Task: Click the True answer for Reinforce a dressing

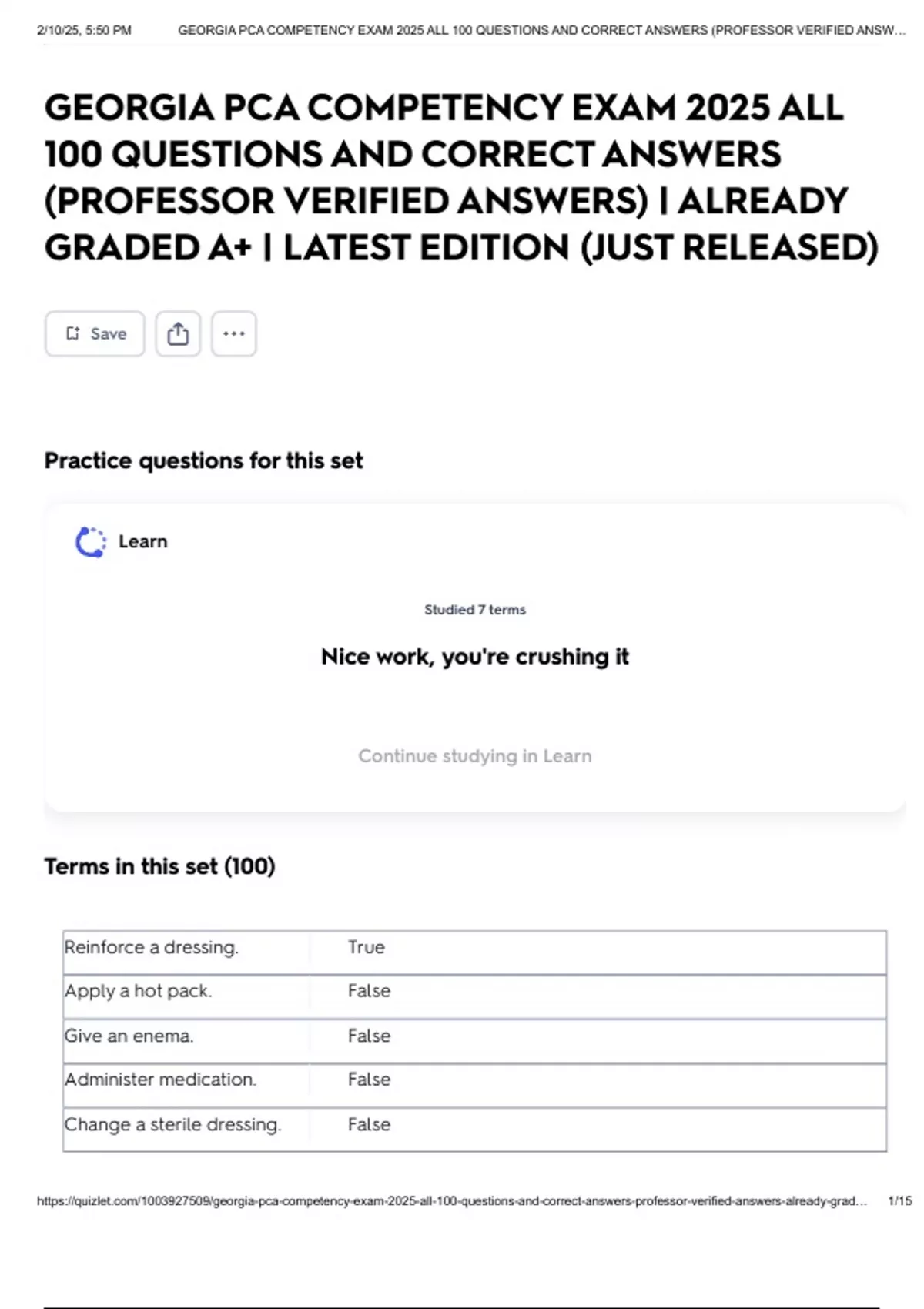Action: click(x=366, y=947)
